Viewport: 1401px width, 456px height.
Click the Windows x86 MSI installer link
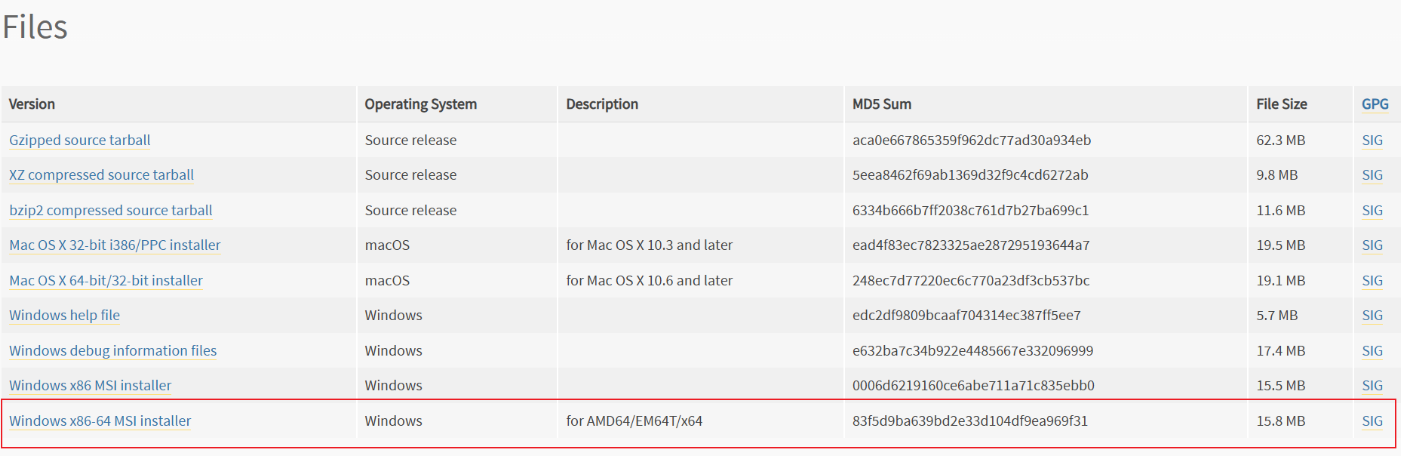coord(90,385)
